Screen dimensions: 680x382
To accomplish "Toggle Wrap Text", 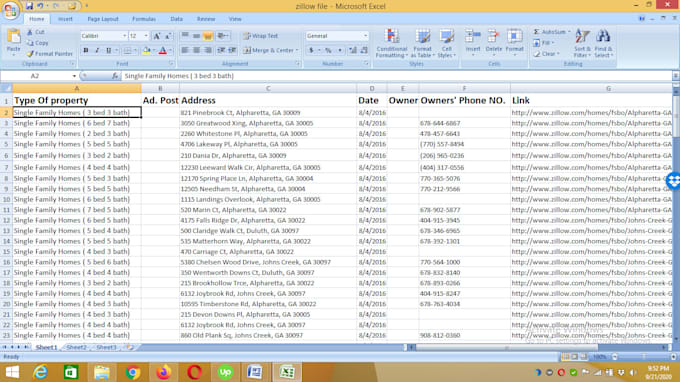I will tap(261, 36).
